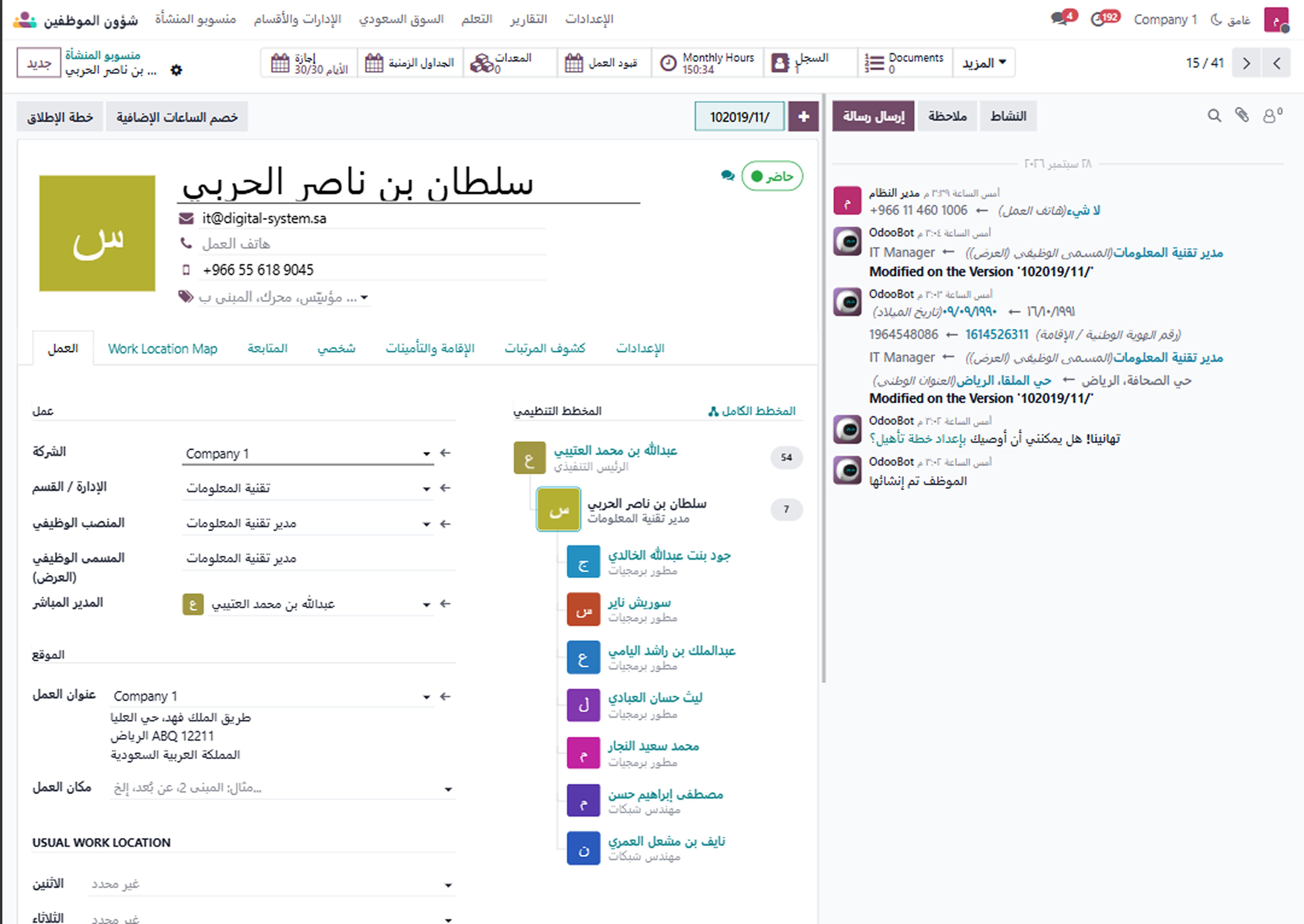Click the gear actions icon beside the breadcrumb
1304x924 pixels.
point(176,70)
